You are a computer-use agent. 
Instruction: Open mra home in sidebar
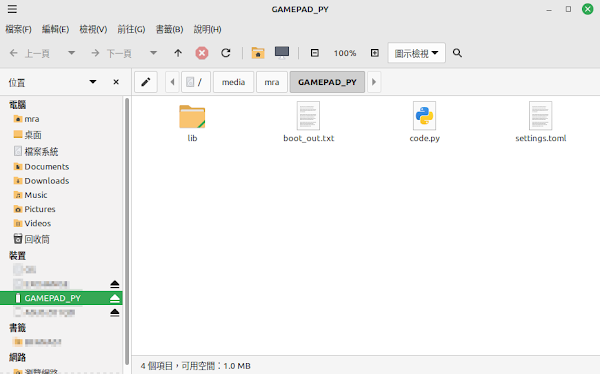pos(27,119)
